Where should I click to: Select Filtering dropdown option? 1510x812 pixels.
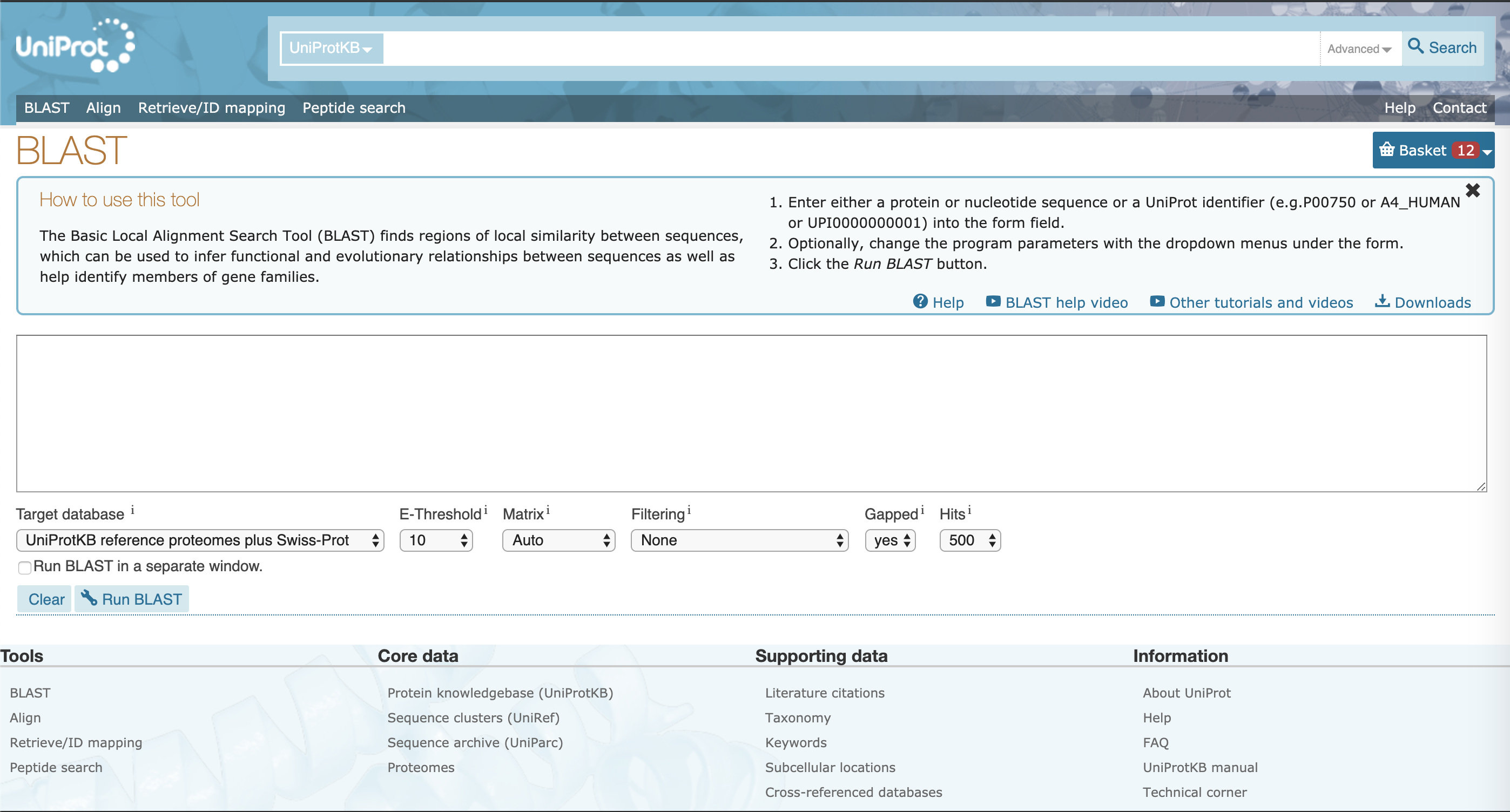739,541
